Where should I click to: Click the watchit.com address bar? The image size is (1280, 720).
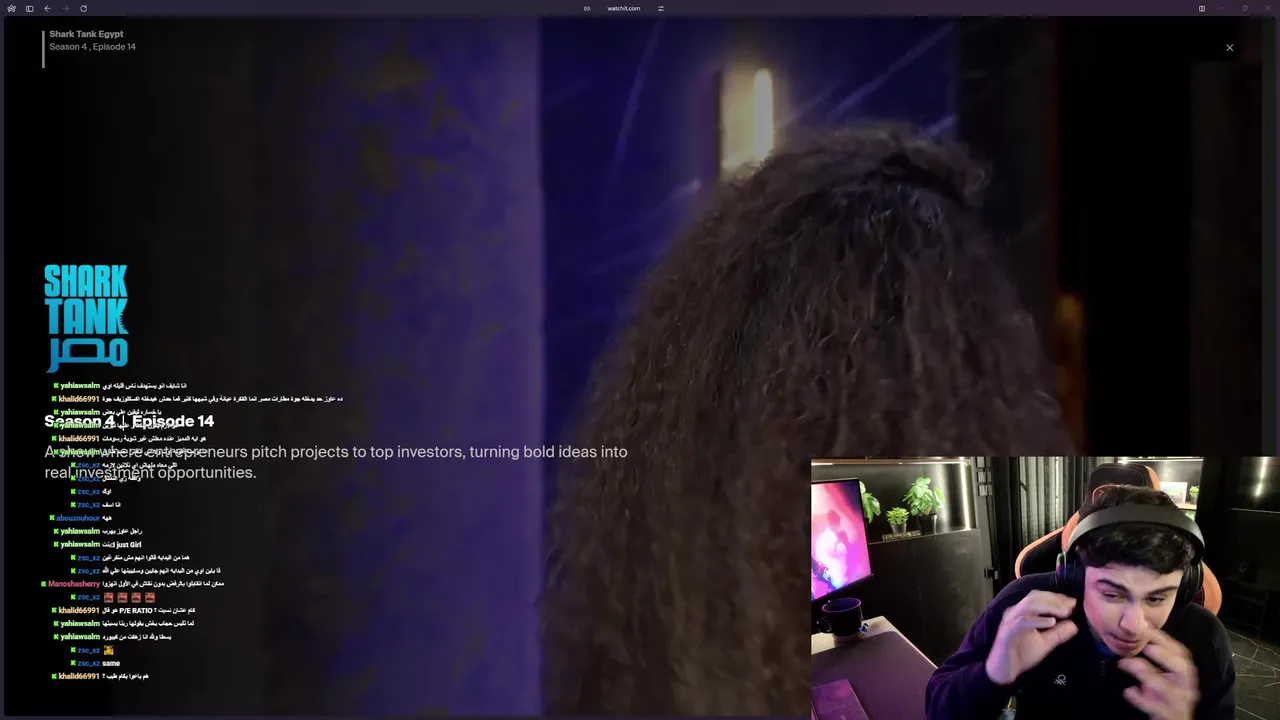tap(624, 8)
